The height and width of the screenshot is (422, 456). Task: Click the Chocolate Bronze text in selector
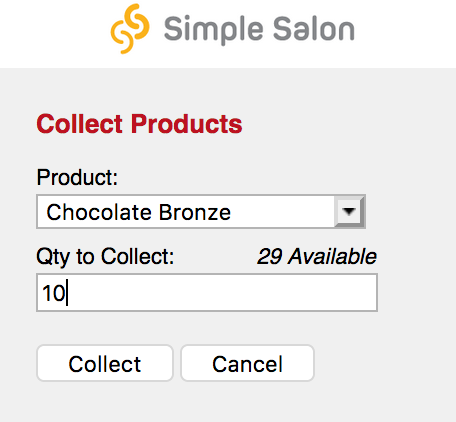pyautogui.click(x=139, y=212)
